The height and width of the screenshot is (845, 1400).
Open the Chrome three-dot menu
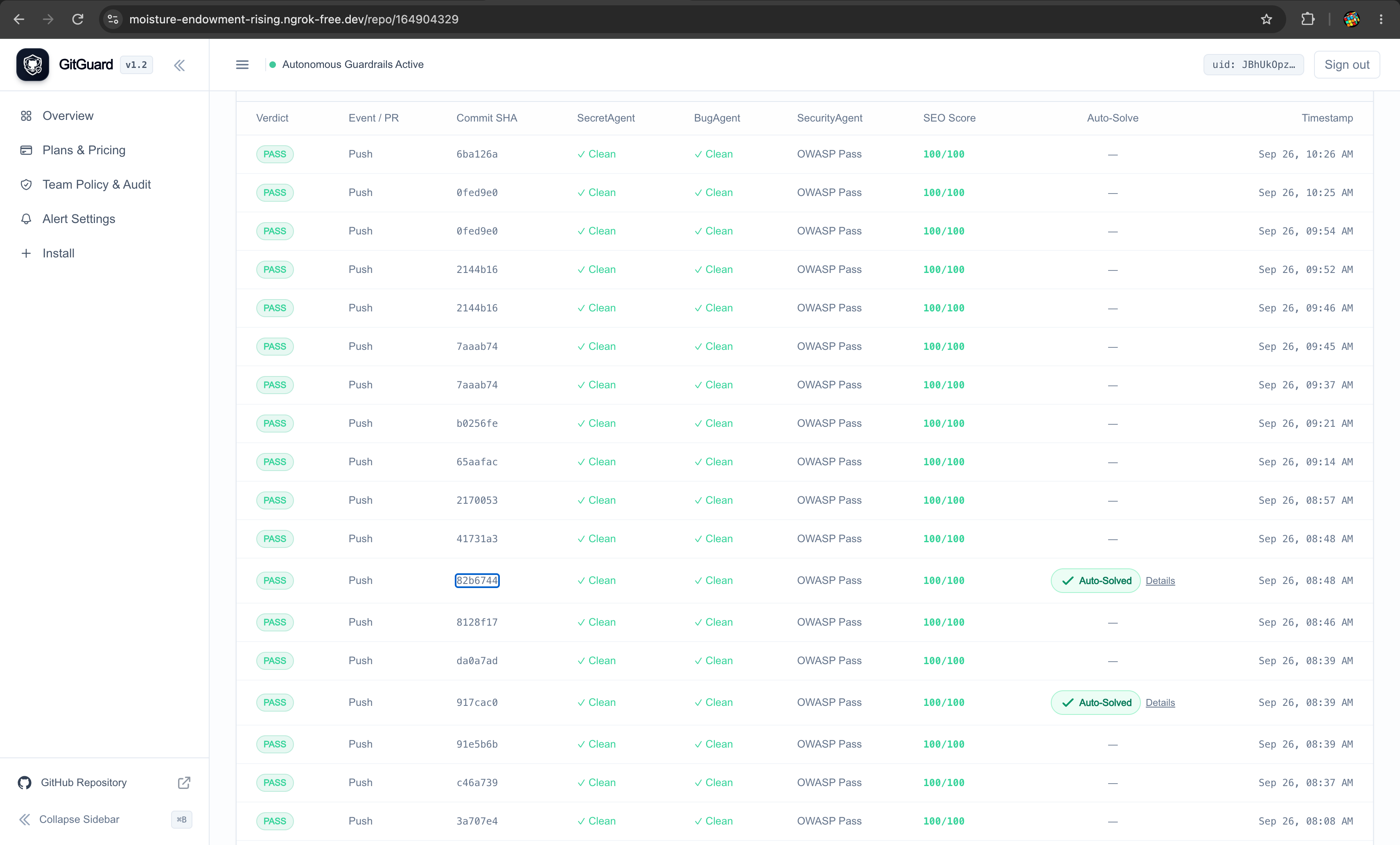point(1381,19)
